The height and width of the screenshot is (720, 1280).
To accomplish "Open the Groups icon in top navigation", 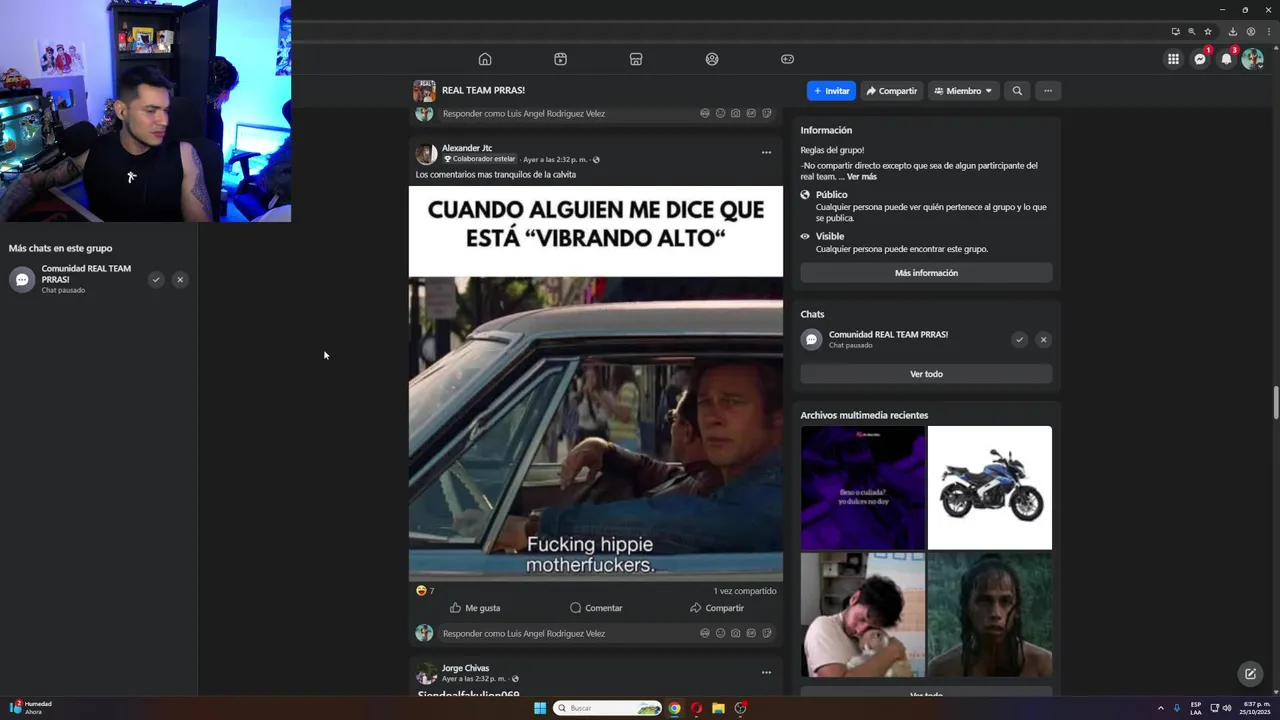I will tap(712, 59).
